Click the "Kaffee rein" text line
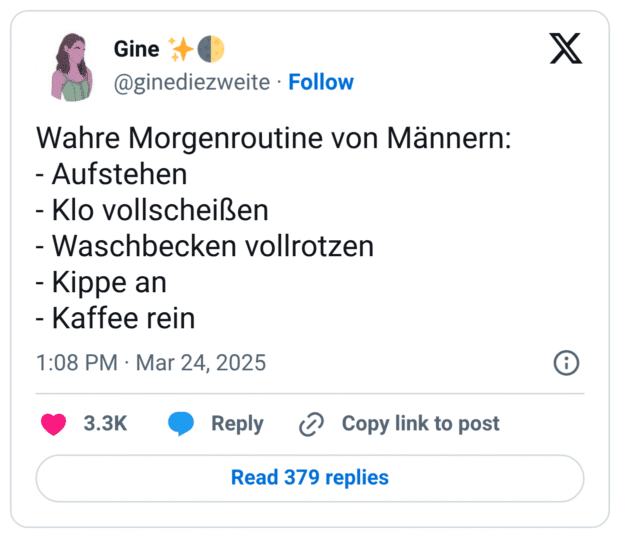 [115, 318]
